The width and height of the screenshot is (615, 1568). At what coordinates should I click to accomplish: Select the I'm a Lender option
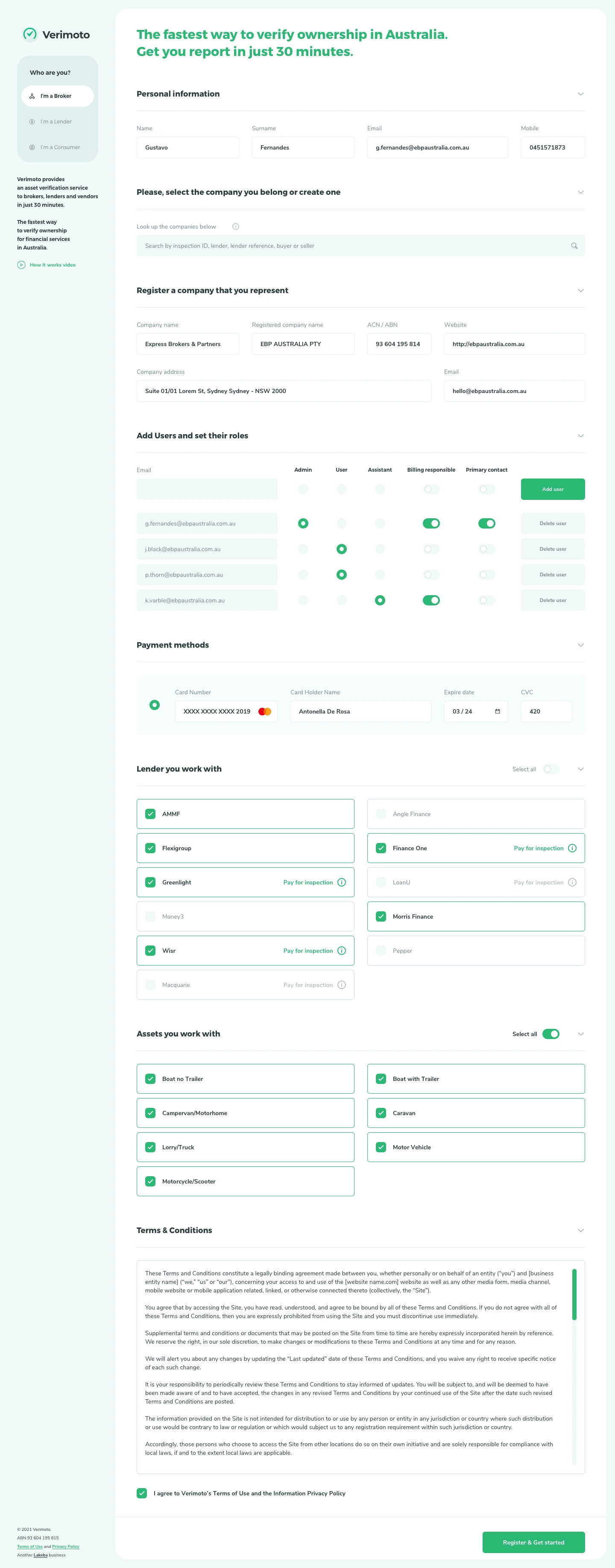pyautogui.click(x=58, y=122)
